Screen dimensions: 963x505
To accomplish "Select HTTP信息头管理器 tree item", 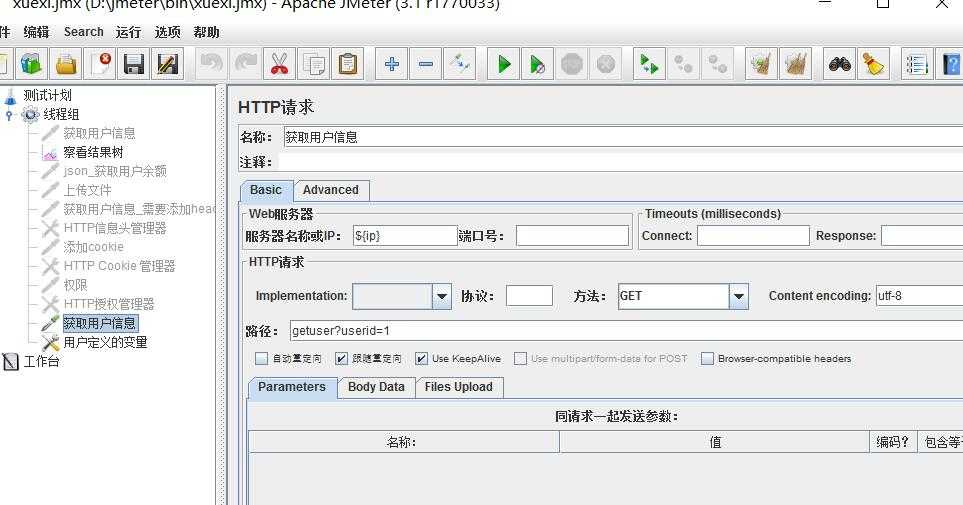I will (115, 229).
